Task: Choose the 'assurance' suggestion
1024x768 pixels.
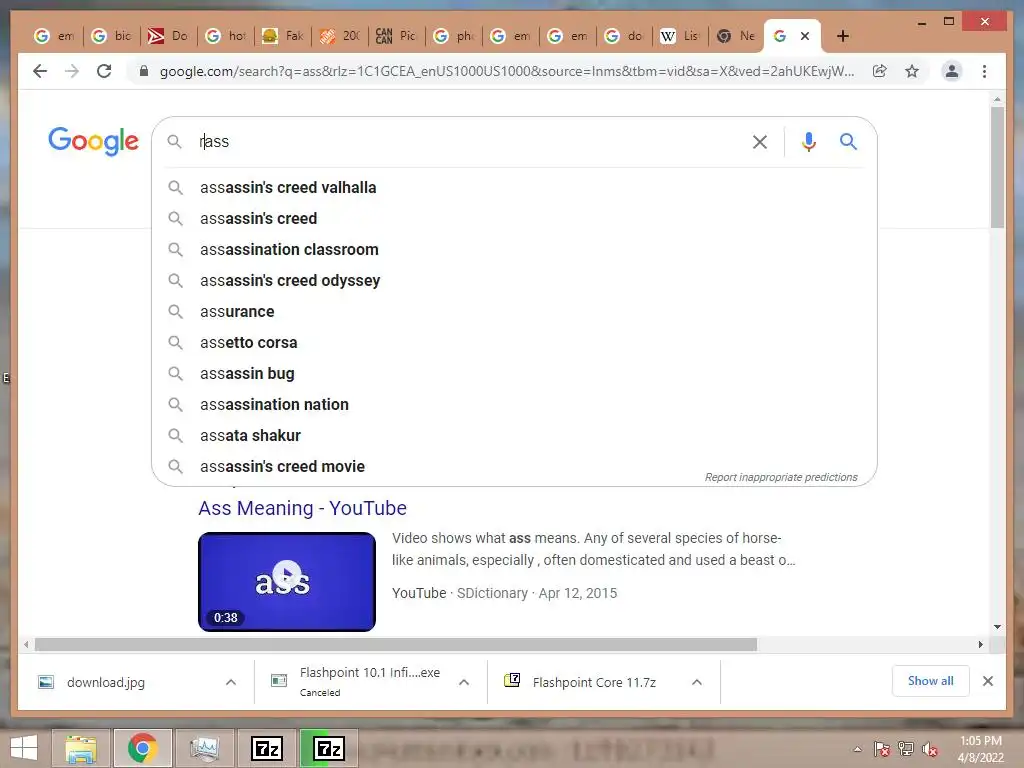Action: [x=237, y=312]
